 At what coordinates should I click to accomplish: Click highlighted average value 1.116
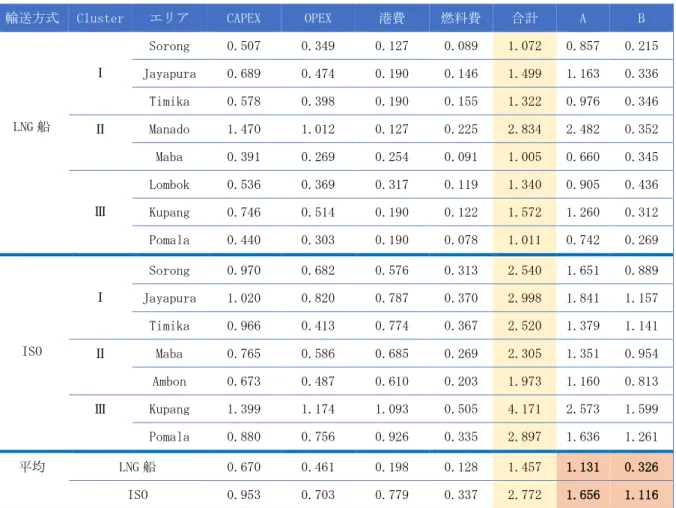(x=642, y=495)
